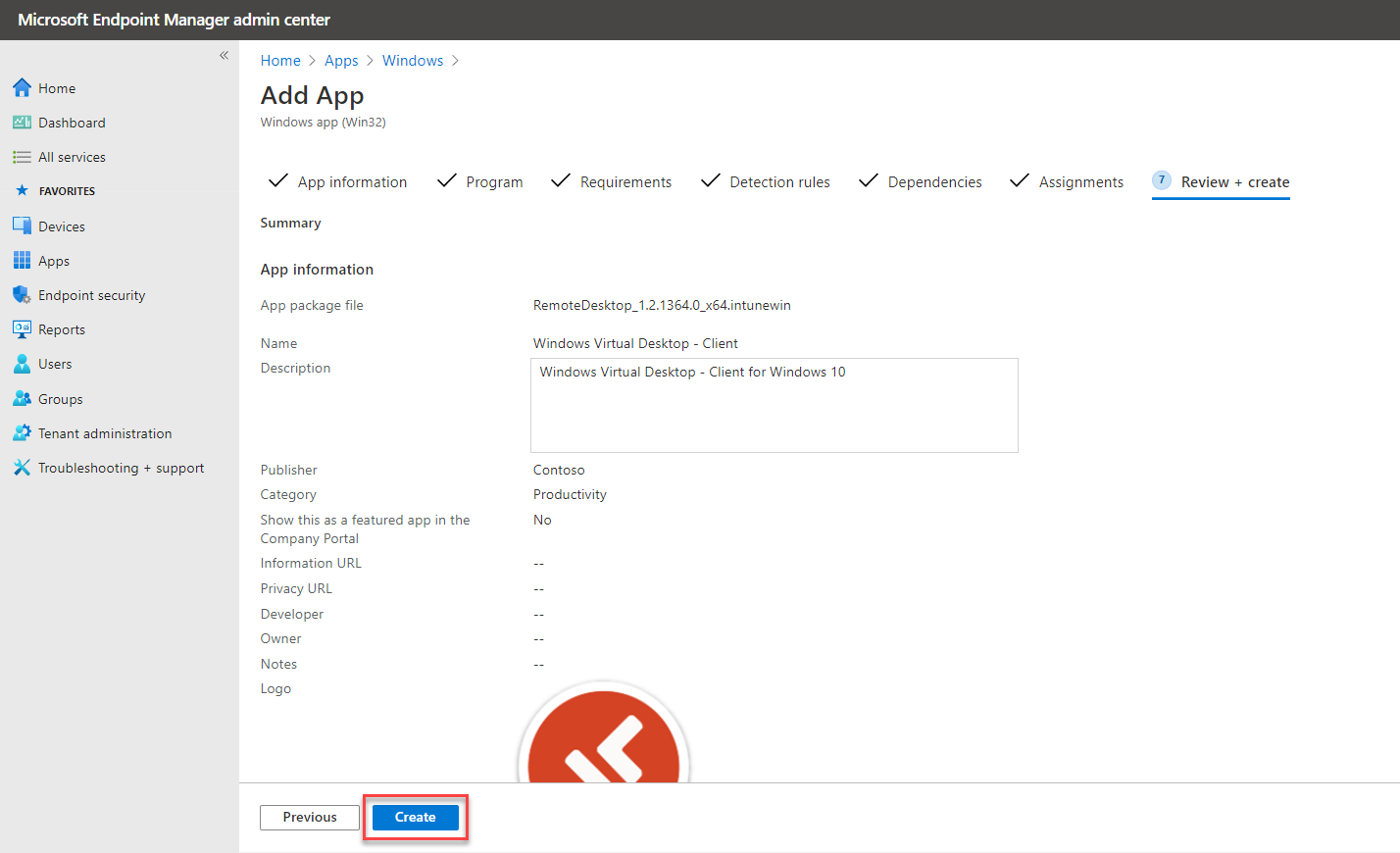Open Apps from the breadcrumb trail
1400x853 pixels.
(341, 60)
